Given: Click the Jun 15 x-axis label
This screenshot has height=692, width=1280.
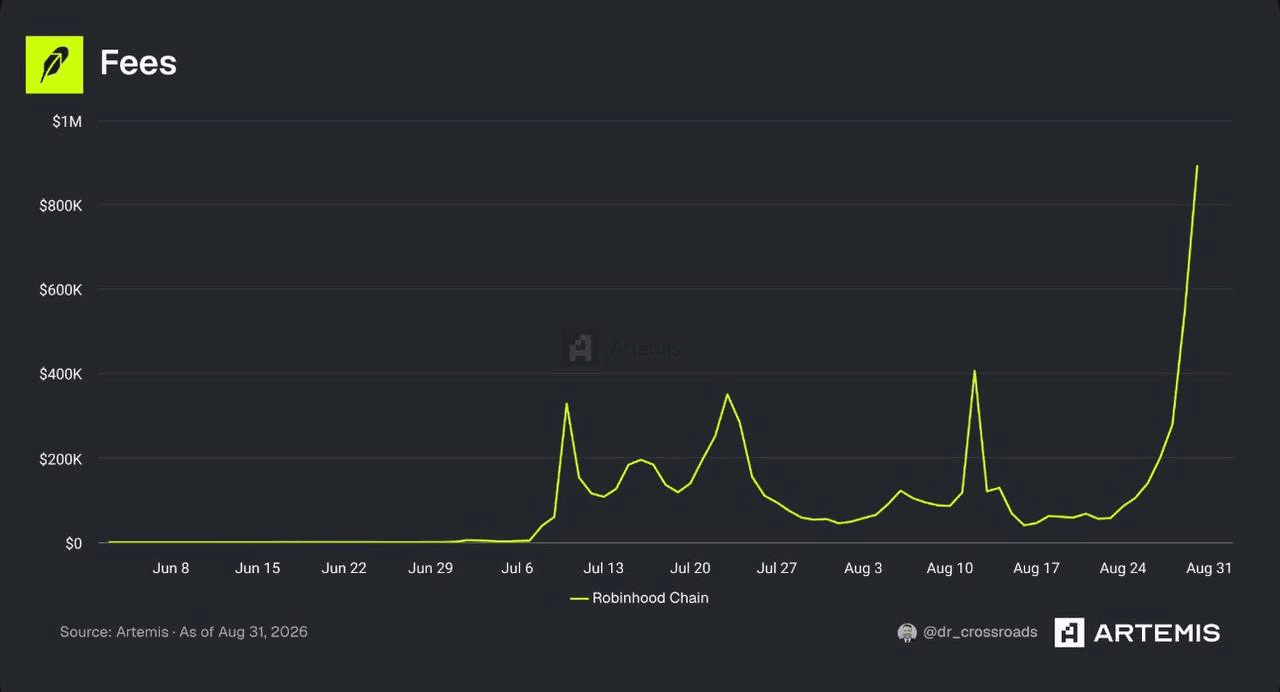Looking at the screenshot, I should [x=258, y=568].
